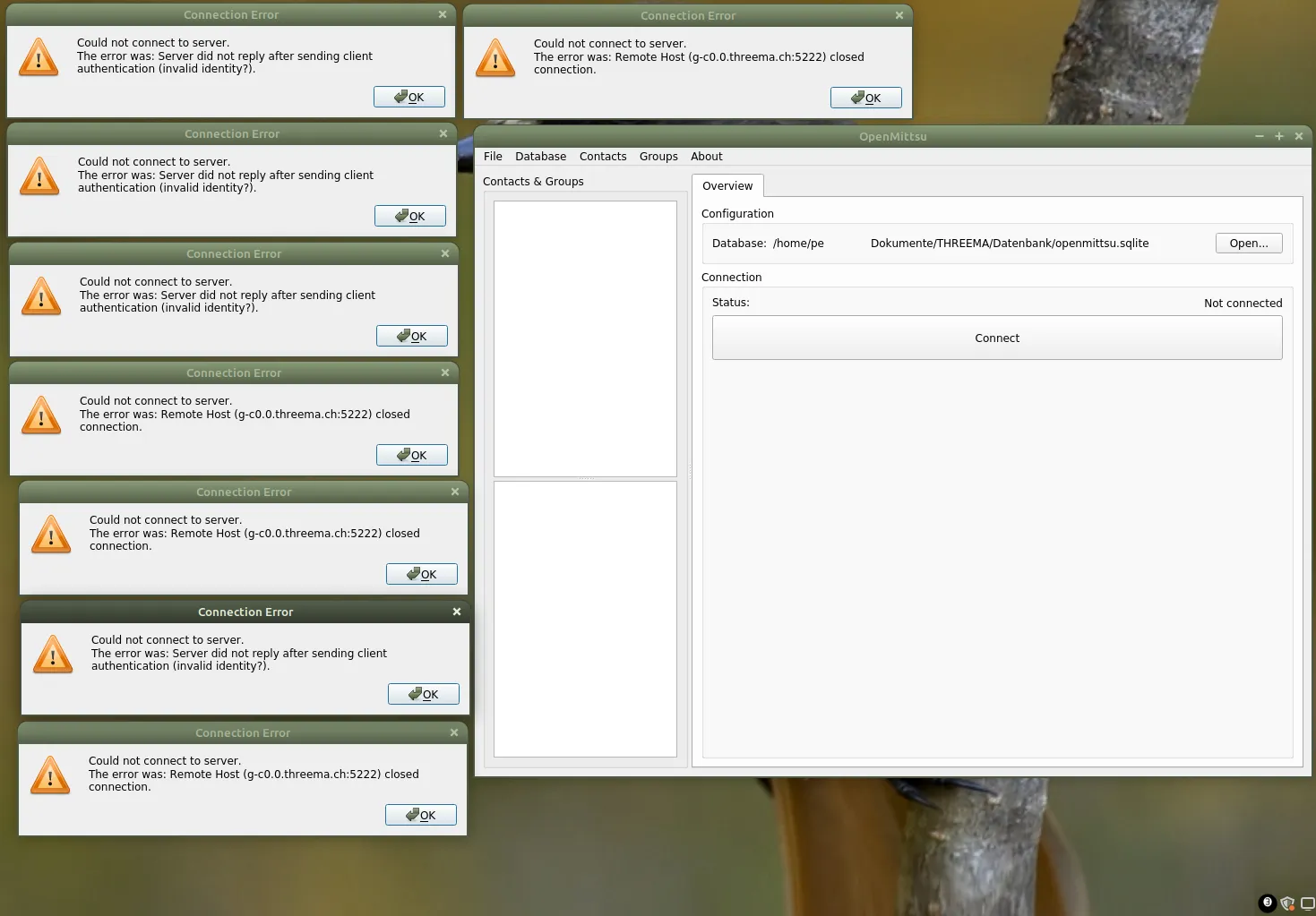
Task: Click inside the upper contacts list box
Action: 585,338
